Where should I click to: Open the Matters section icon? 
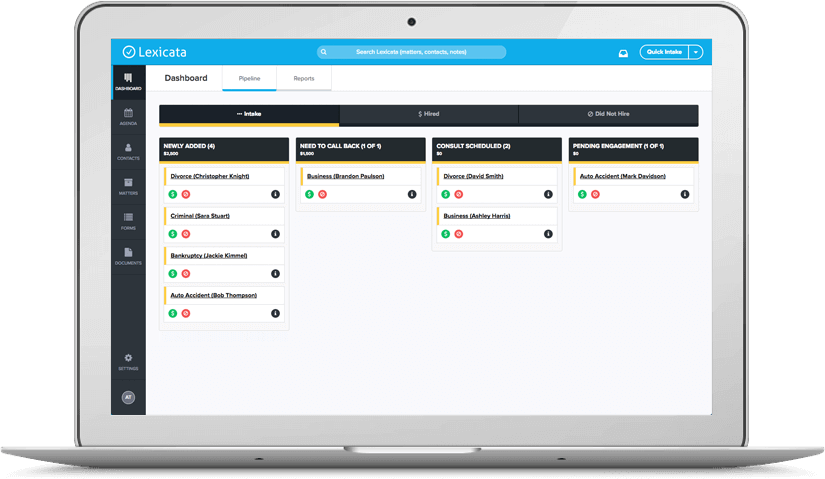tap(128, 186)
